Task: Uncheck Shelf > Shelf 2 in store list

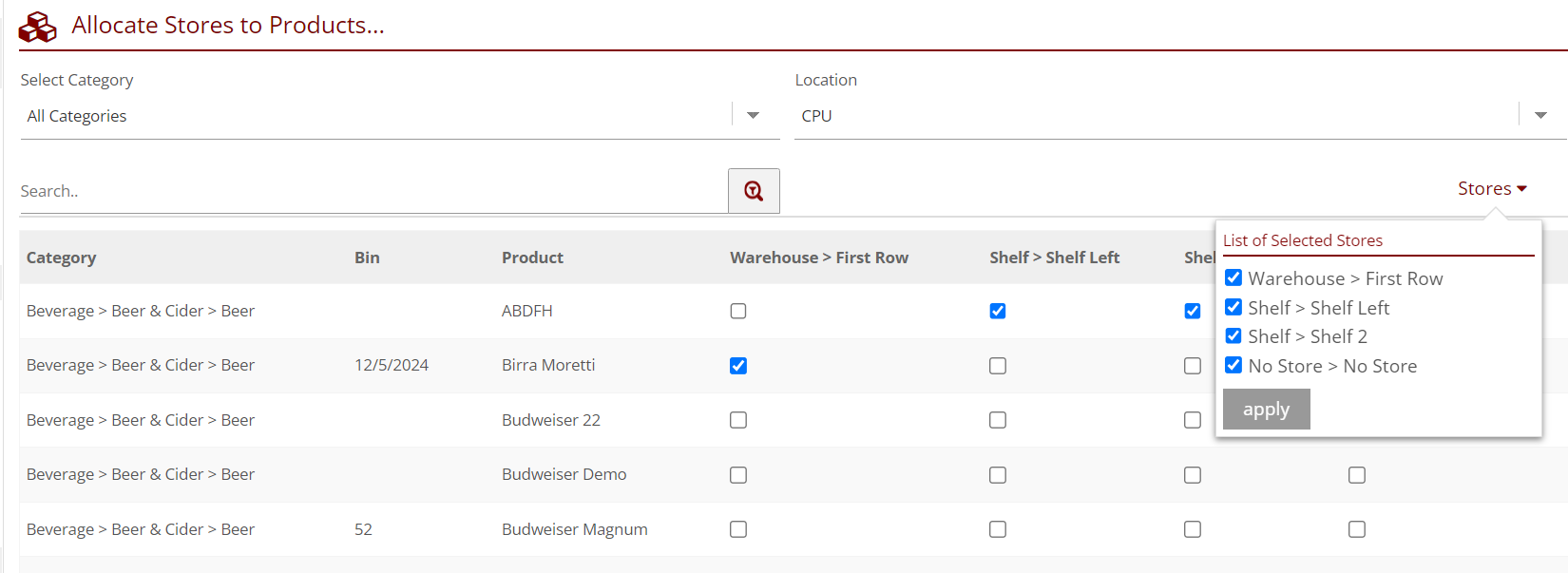Action: click(x=1233, y=336)
